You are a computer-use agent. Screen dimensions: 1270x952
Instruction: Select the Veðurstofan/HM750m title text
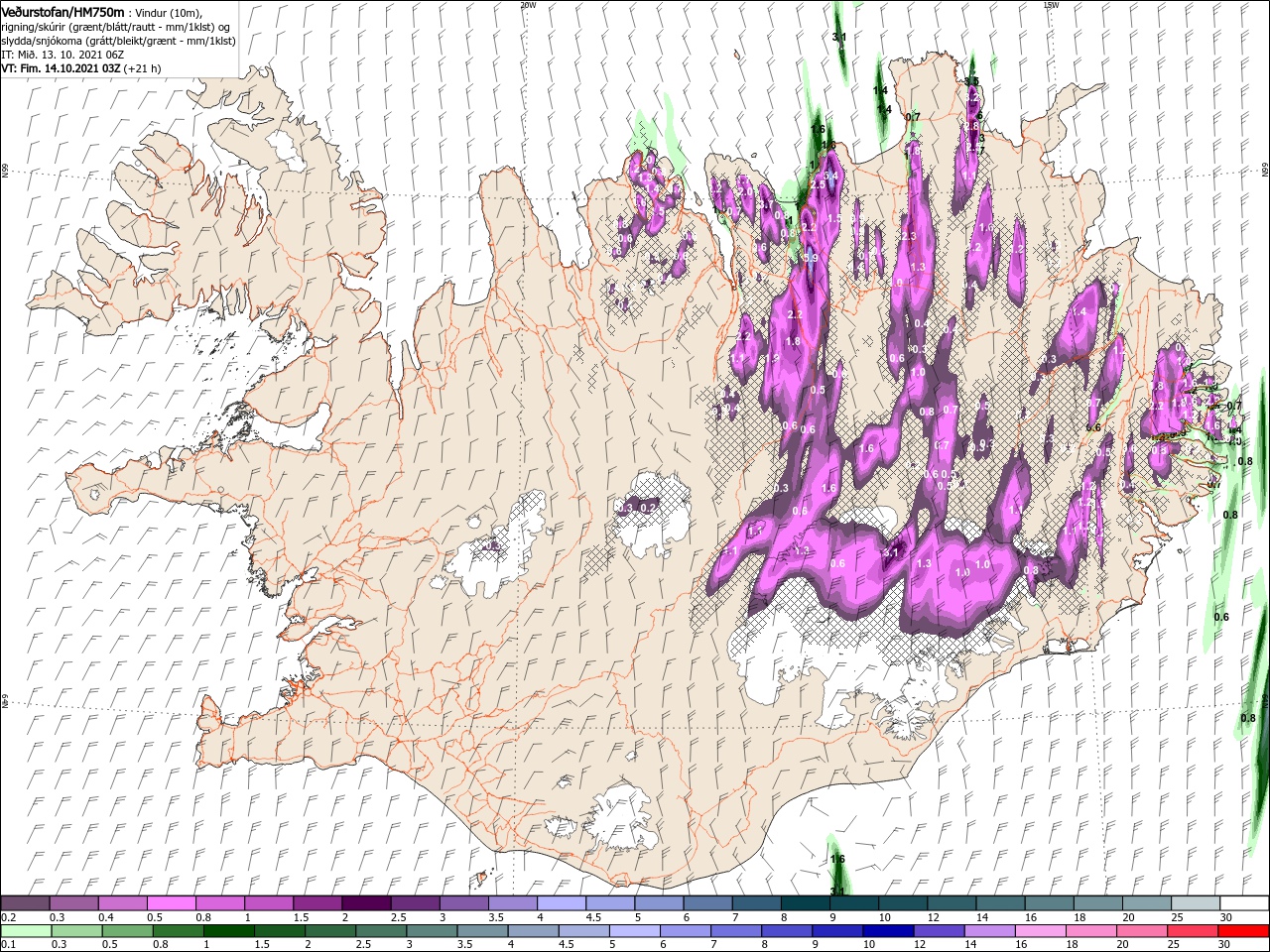[x=63, y=11]
